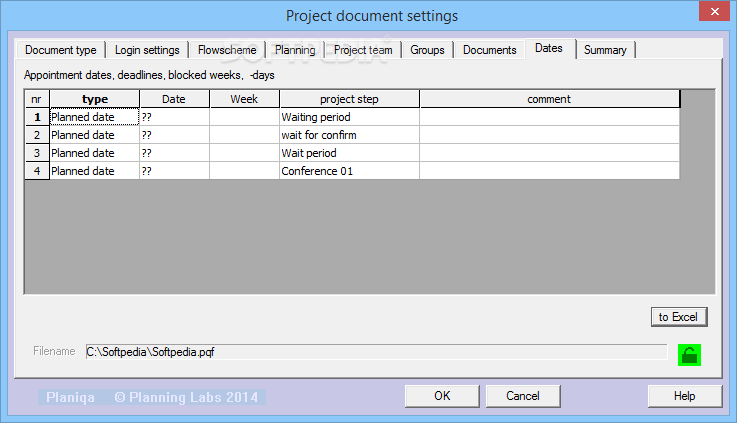Screen dimensions: 737x423
Task: Click the 'Date' column header
Action: pyautogui.click(x=174, y=99)
